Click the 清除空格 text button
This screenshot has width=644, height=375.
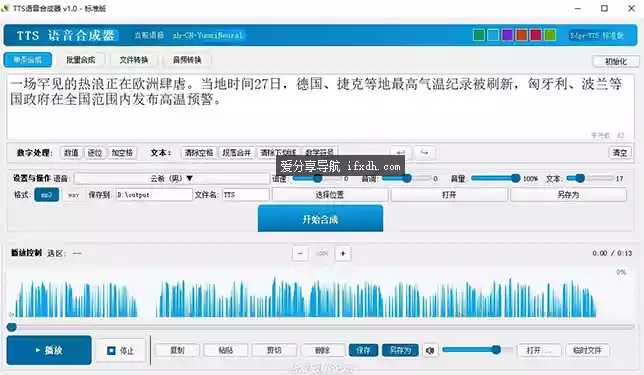click(199, 153)
